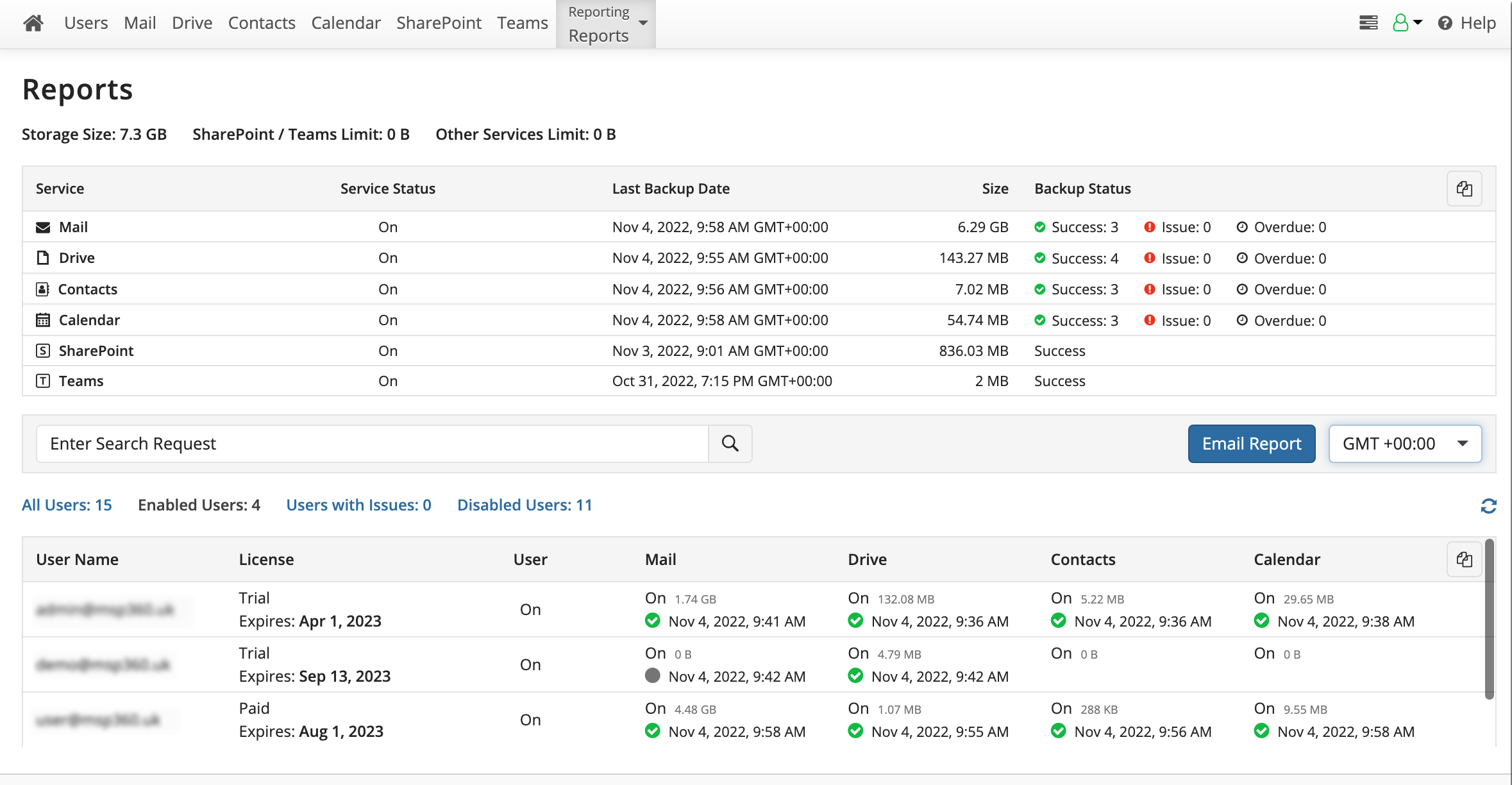Filter by All Users: 15
The height and width of the screenshot is (785, 1512).
(x=67, y=505)
